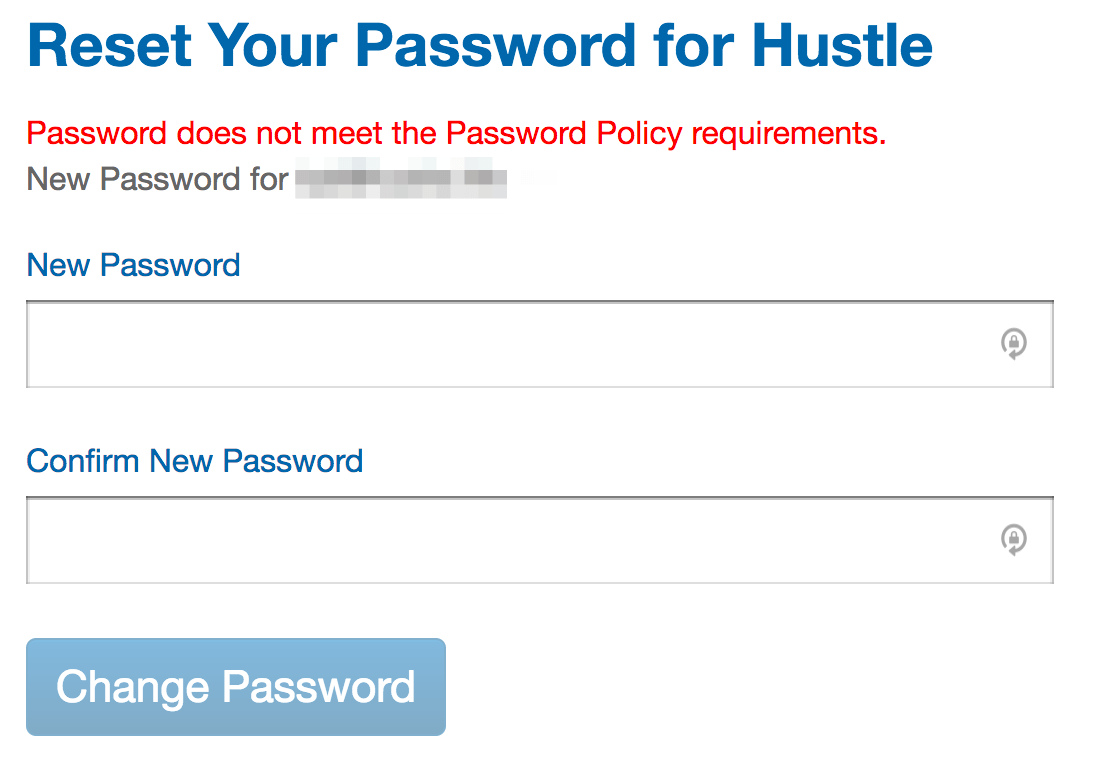Focus the Confirm New Password input field

click(500, 540)
